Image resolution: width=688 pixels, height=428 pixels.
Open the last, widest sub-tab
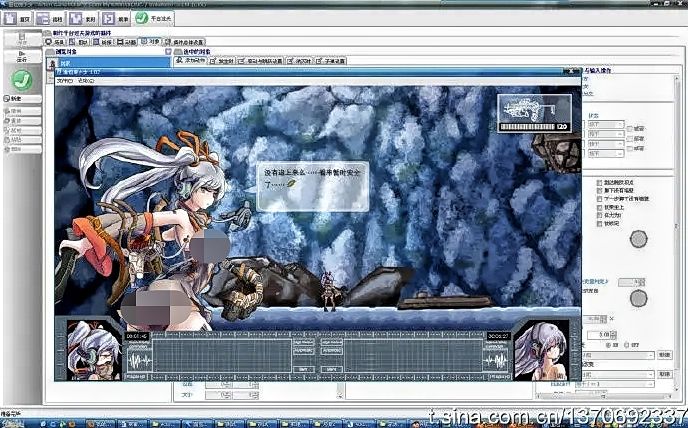(x=185, y=42)
